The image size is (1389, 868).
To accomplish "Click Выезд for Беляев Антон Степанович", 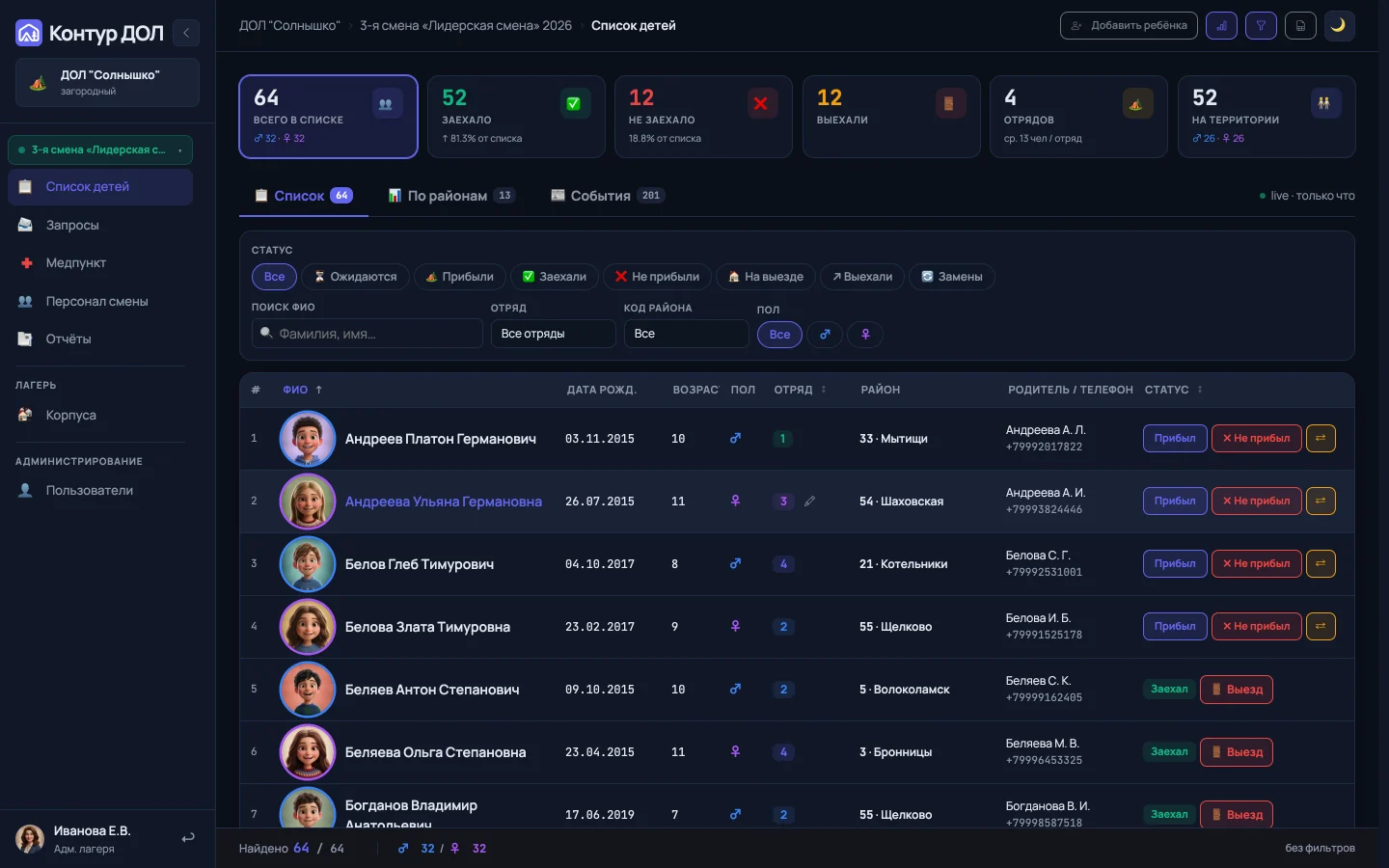I will click(x=1237, y=690).
